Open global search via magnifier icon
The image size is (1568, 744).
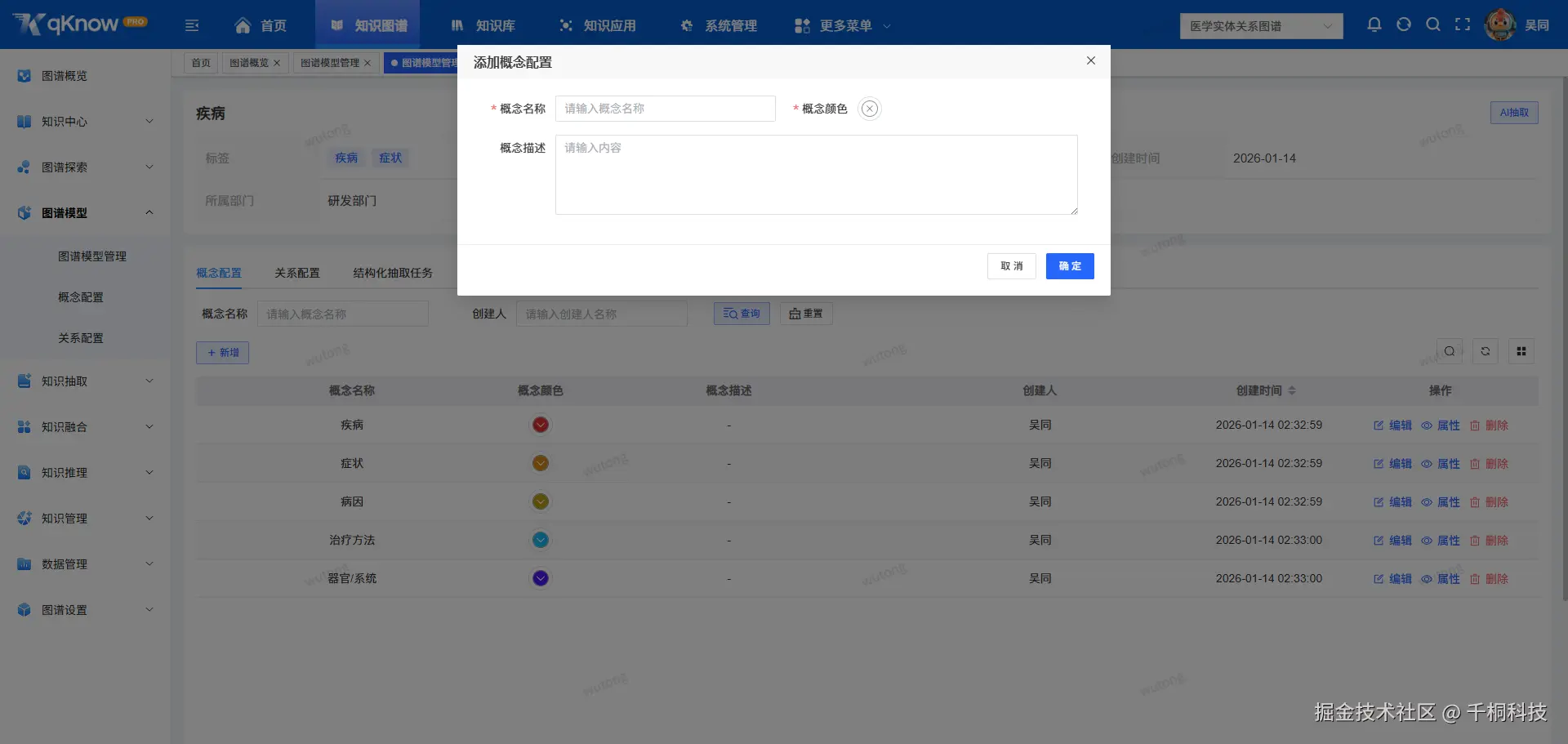coord(1433,25)
